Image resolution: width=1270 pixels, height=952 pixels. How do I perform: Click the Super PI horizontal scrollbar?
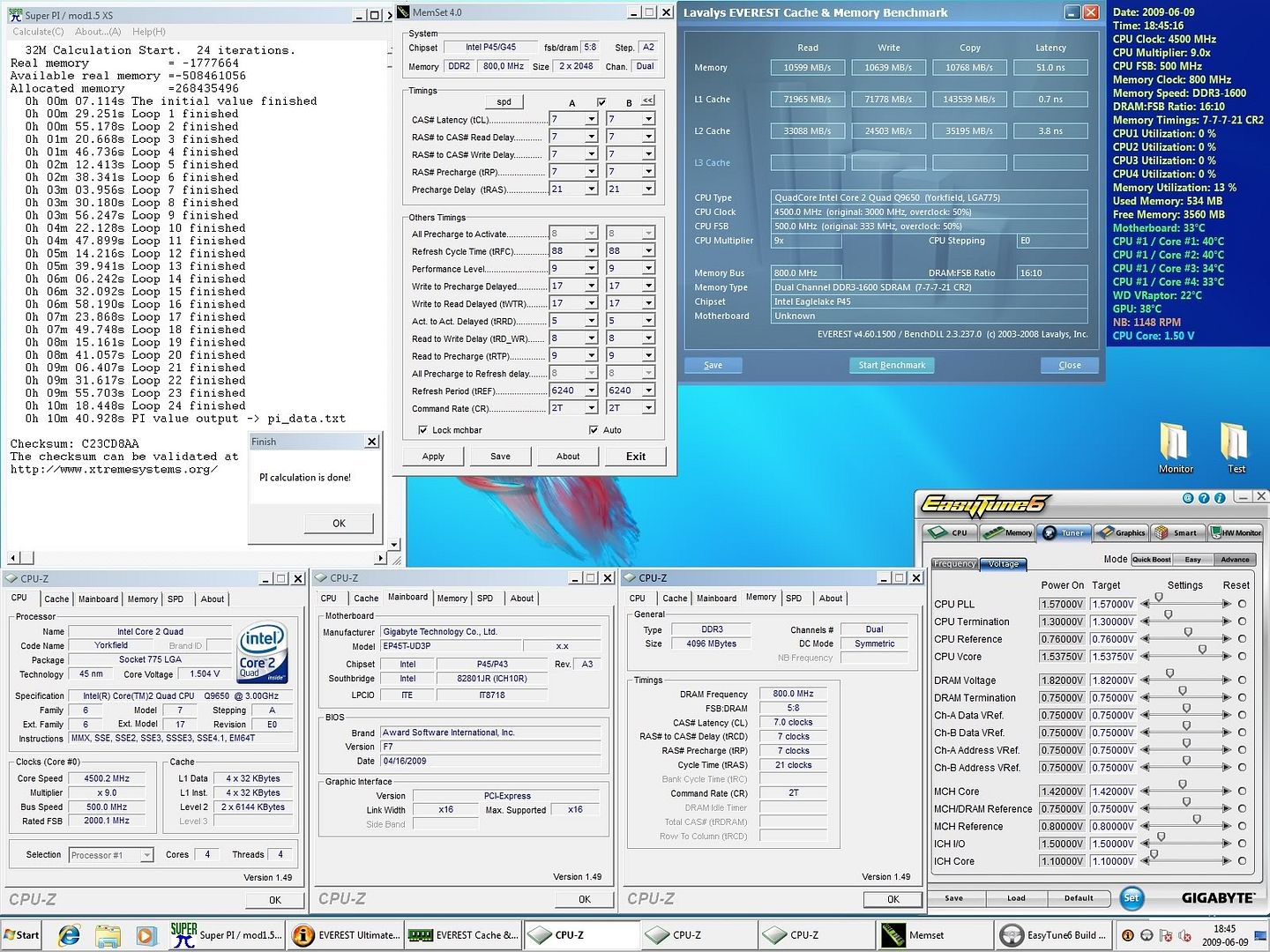(x=198, y=558)
